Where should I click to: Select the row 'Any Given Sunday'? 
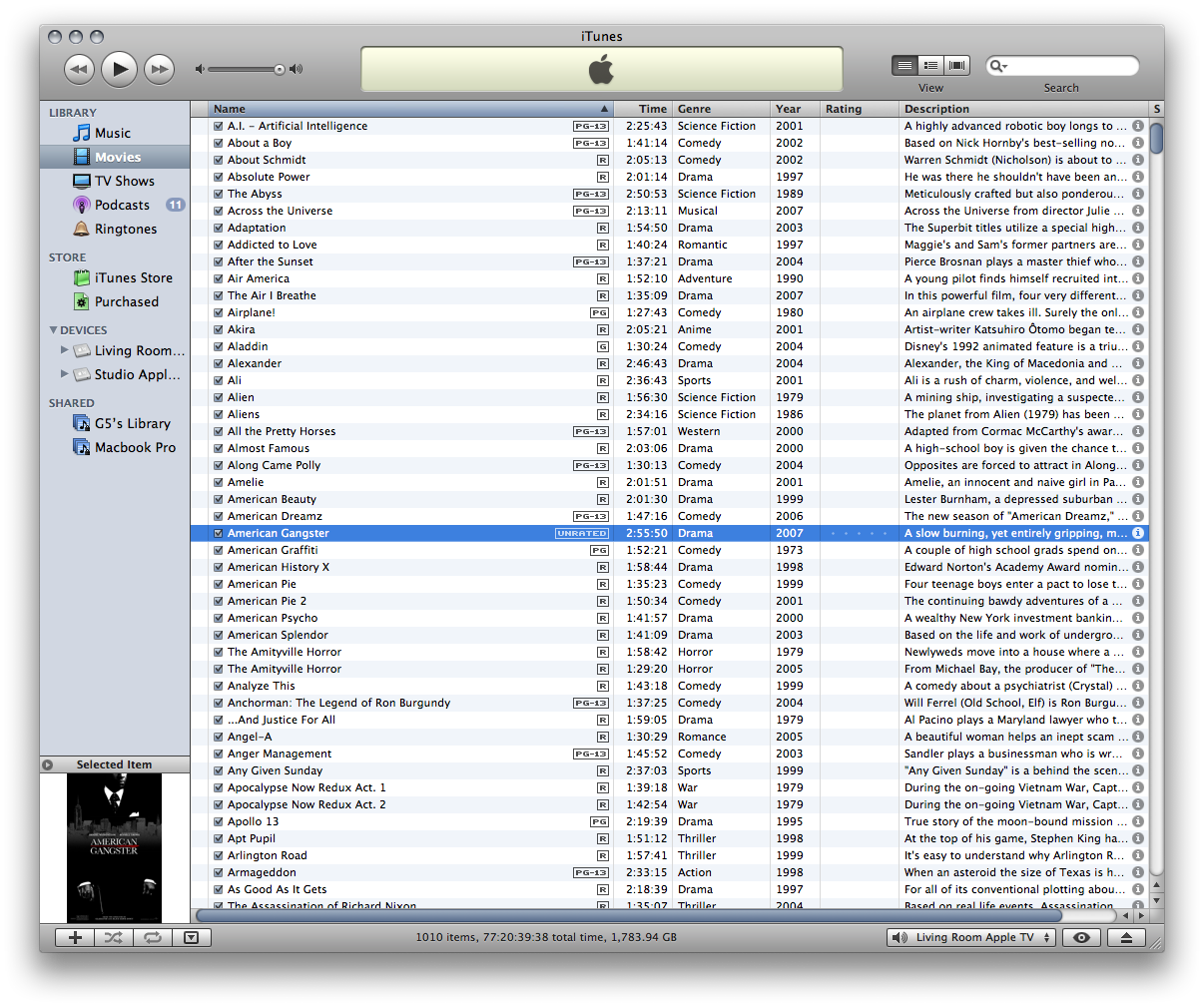click(669, 770)
